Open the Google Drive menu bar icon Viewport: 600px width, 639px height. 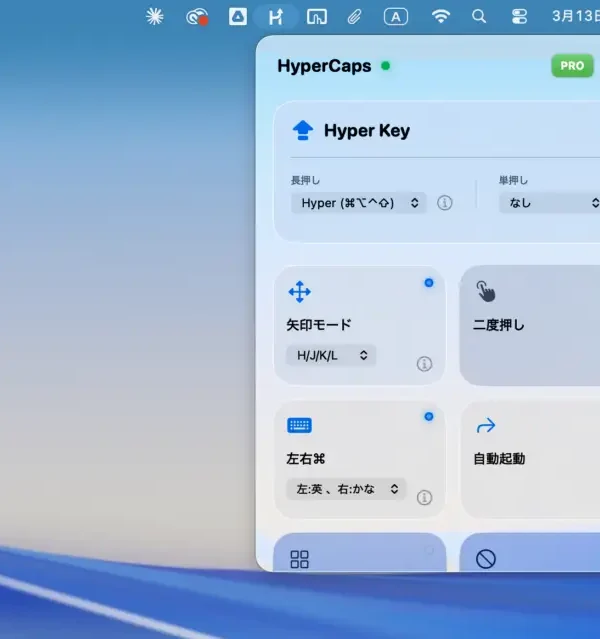(x=238, y=17)
